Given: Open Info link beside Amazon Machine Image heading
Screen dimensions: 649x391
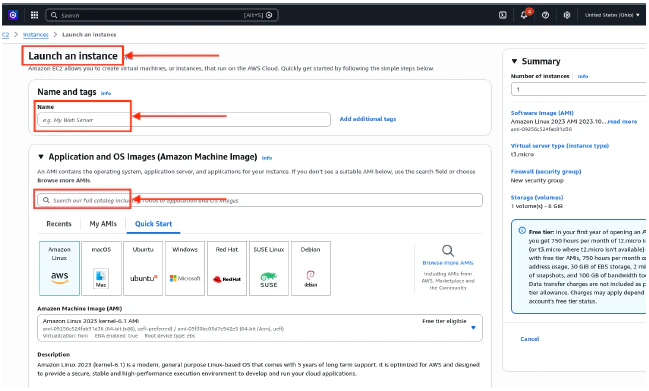Looking at the screenshot, I should click(x=267, y=158).
